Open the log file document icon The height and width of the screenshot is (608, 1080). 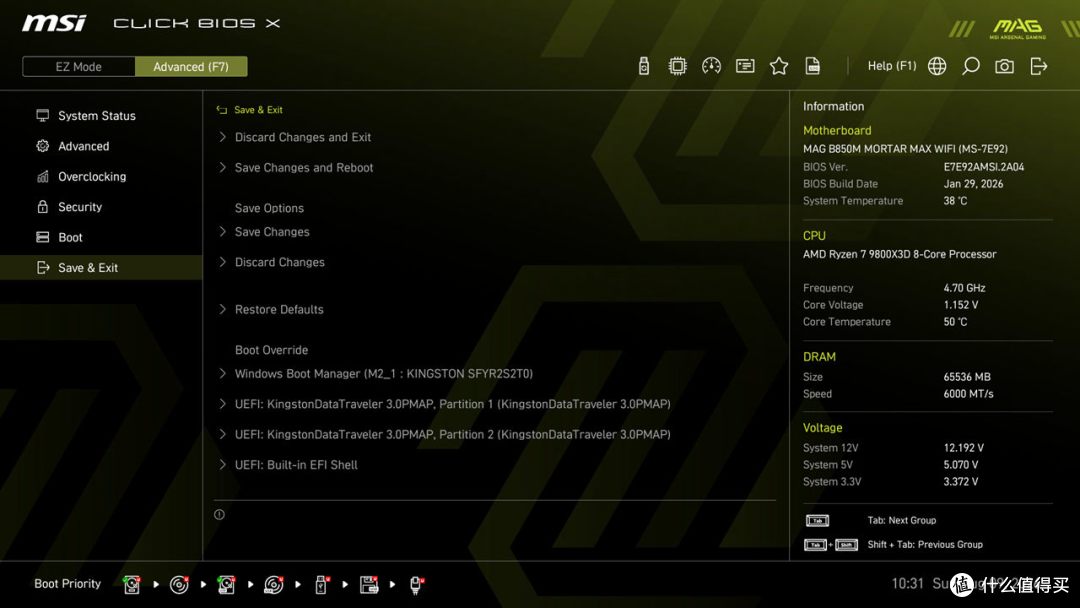[x=813, y=66]
